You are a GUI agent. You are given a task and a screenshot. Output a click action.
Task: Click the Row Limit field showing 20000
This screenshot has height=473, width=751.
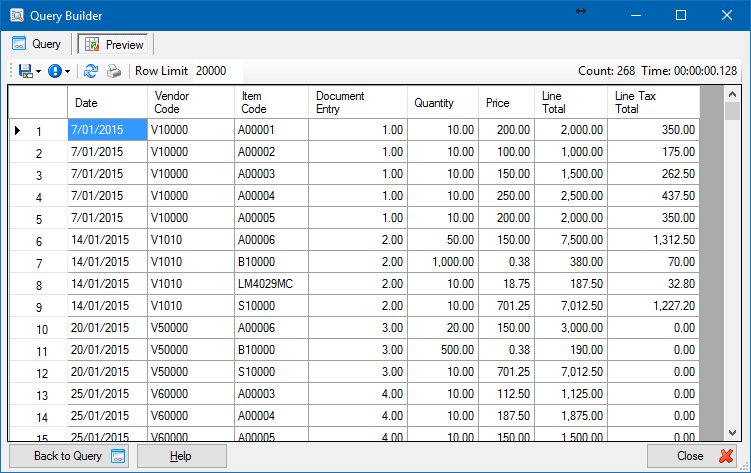[217, 71]
